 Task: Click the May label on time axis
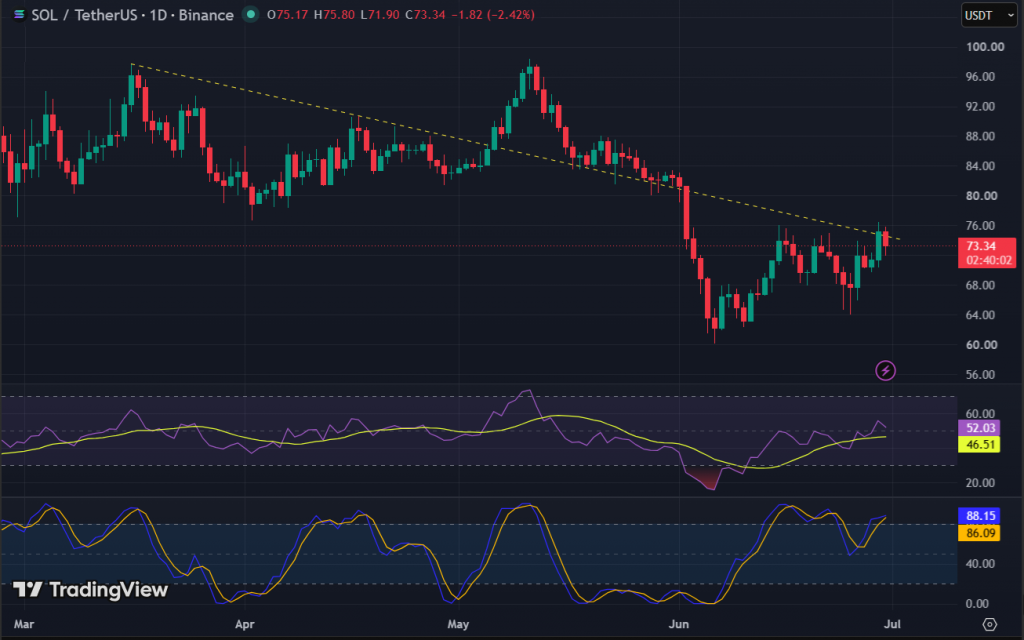click(458, 624)
